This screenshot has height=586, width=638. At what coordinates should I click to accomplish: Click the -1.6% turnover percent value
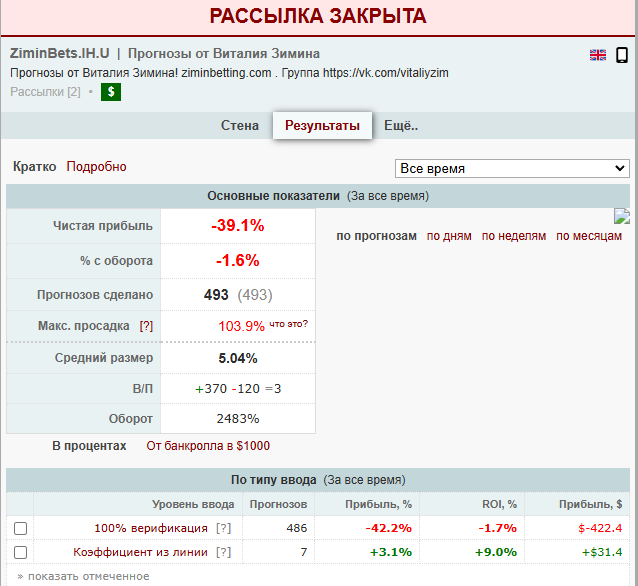tap(238, 260)
